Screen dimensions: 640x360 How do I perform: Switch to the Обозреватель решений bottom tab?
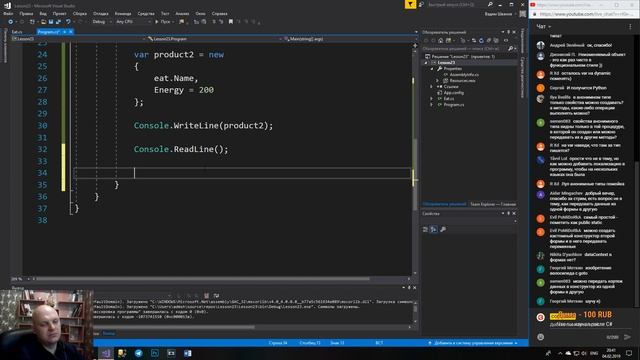(444, 204)
